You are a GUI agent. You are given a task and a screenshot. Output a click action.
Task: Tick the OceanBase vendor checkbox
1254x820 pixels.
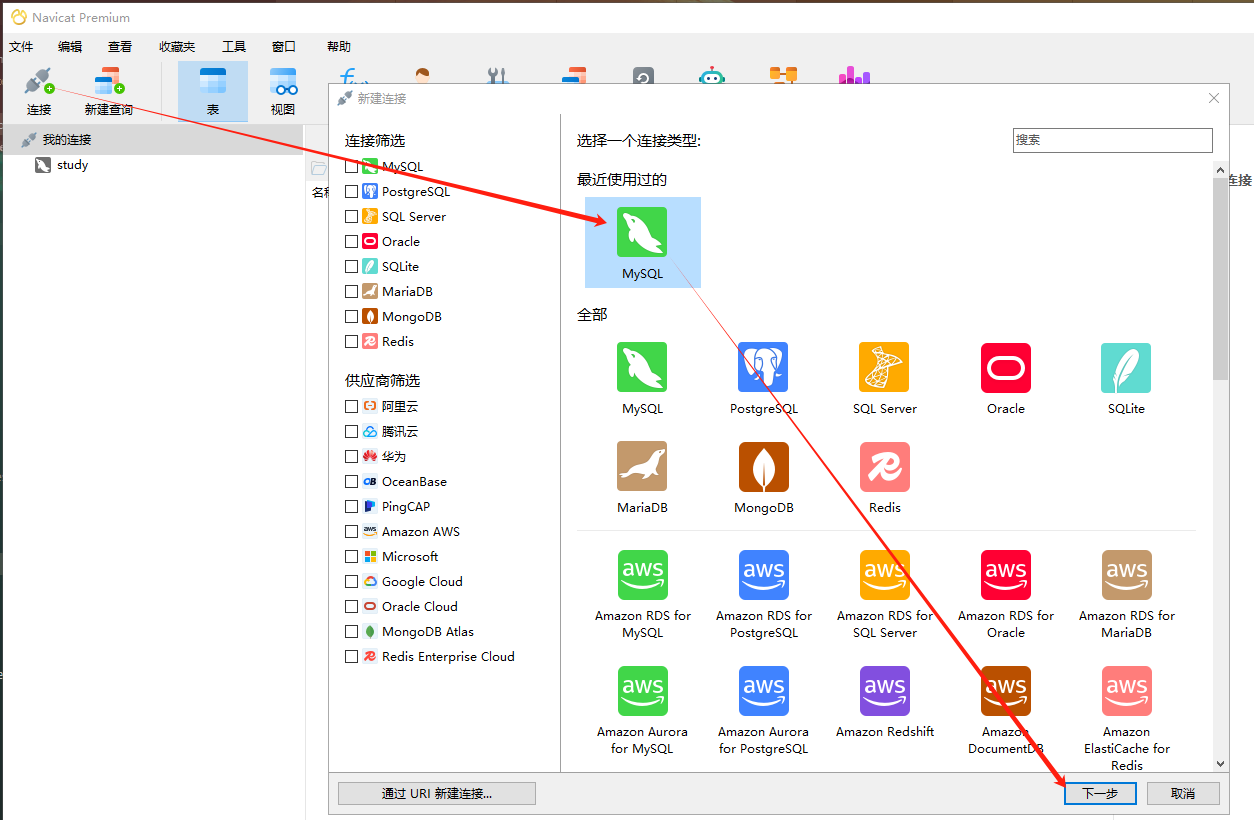(351, 481)
